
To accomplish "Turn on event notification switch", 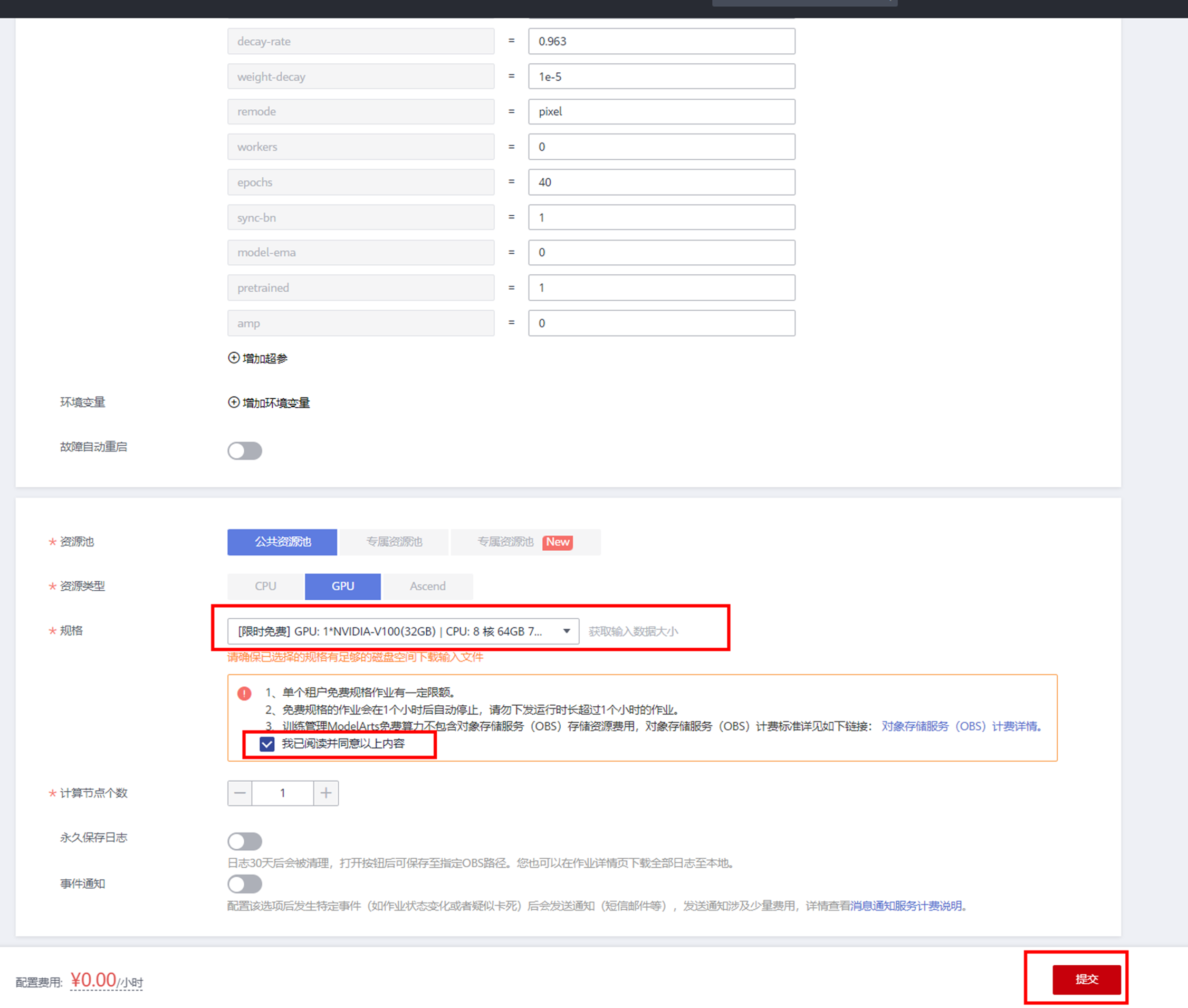I will coord(245,884).
